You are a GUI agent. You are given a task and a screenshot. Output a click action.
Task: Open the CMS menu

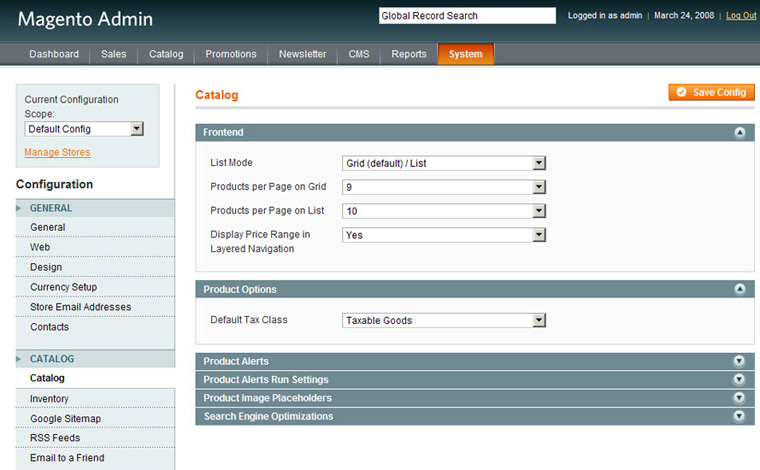359,54
